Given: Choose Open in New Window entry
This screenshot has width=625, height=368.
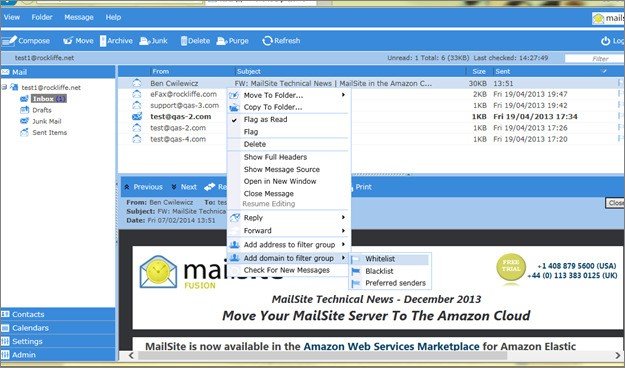Looking at the screenshot, I should [x=280, y=181].
